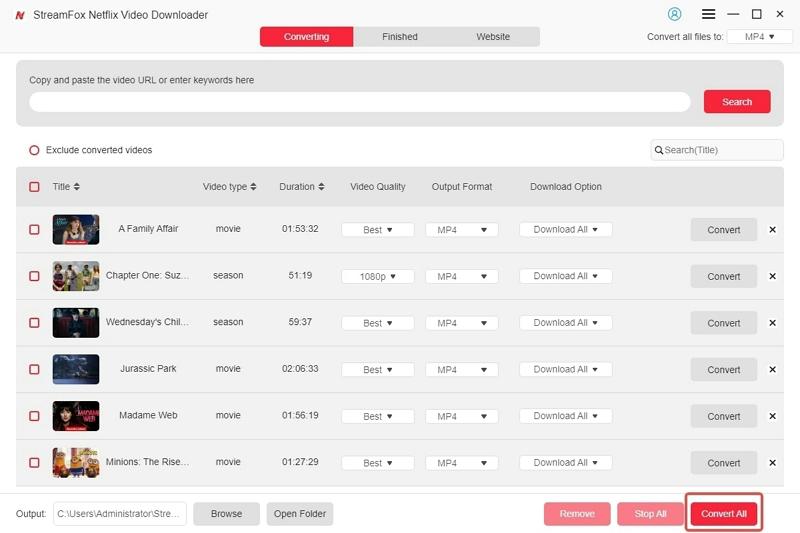Click Convert All button

click(723, 514)
